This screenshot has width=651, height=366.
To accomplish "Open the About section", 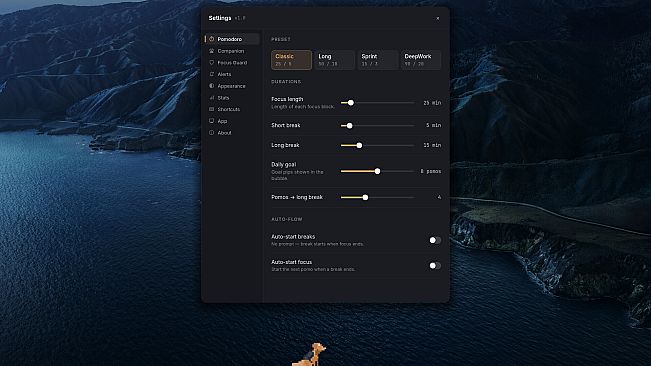I will click(x=232, y=133).
